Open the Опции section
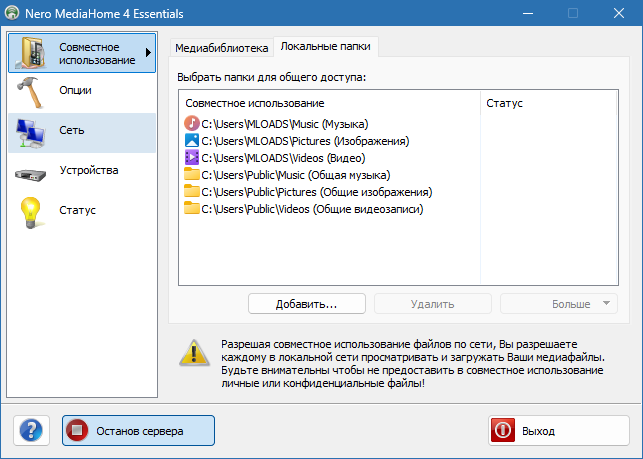 click(82, 93)
